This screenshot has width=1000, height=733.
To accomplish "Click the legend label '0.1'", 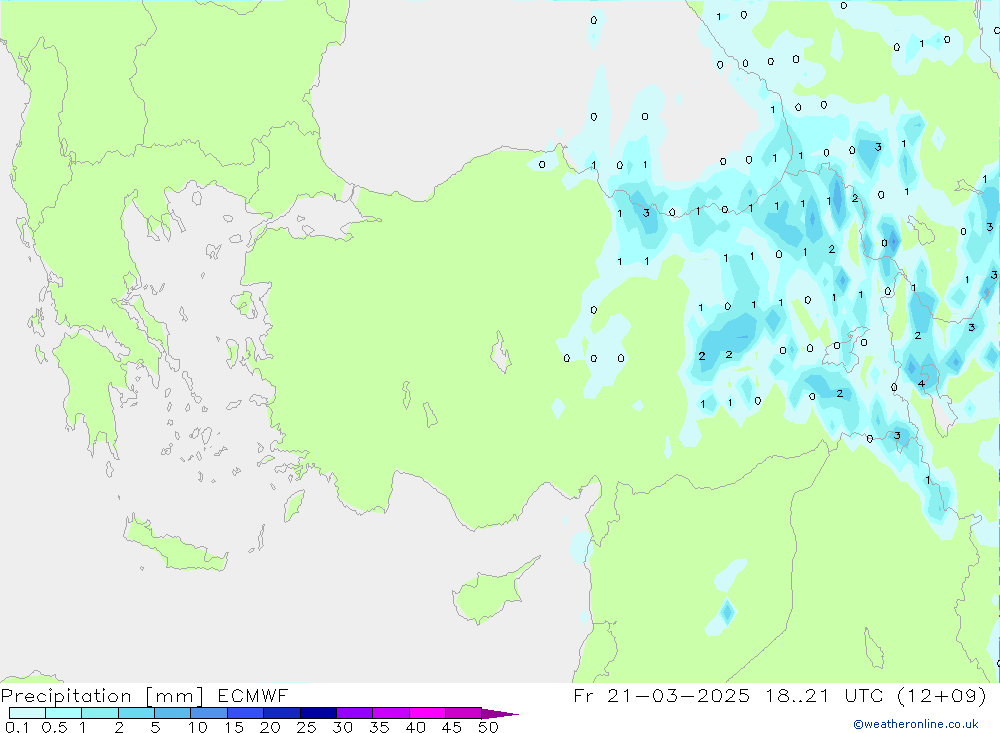I will 17,727.
